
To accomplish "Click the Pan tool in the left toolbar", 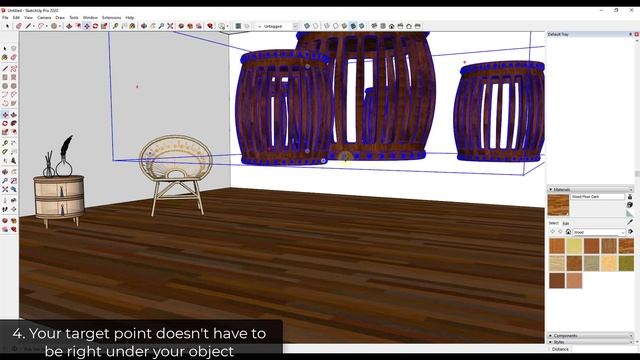I will 13,172.
